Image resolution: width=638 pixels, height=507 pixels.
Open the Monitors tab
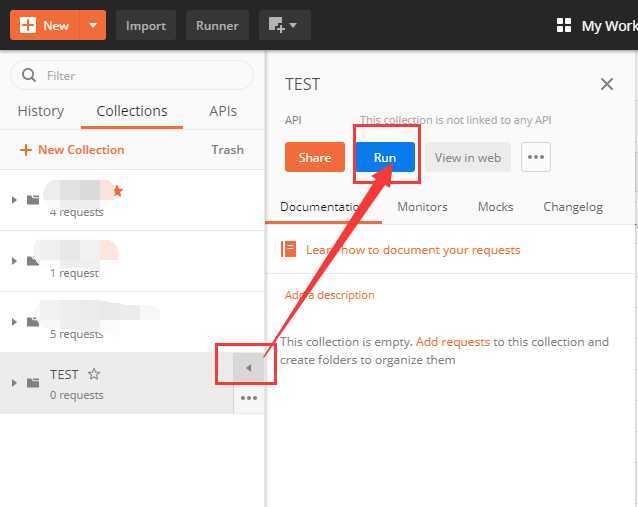click(422, 207)
